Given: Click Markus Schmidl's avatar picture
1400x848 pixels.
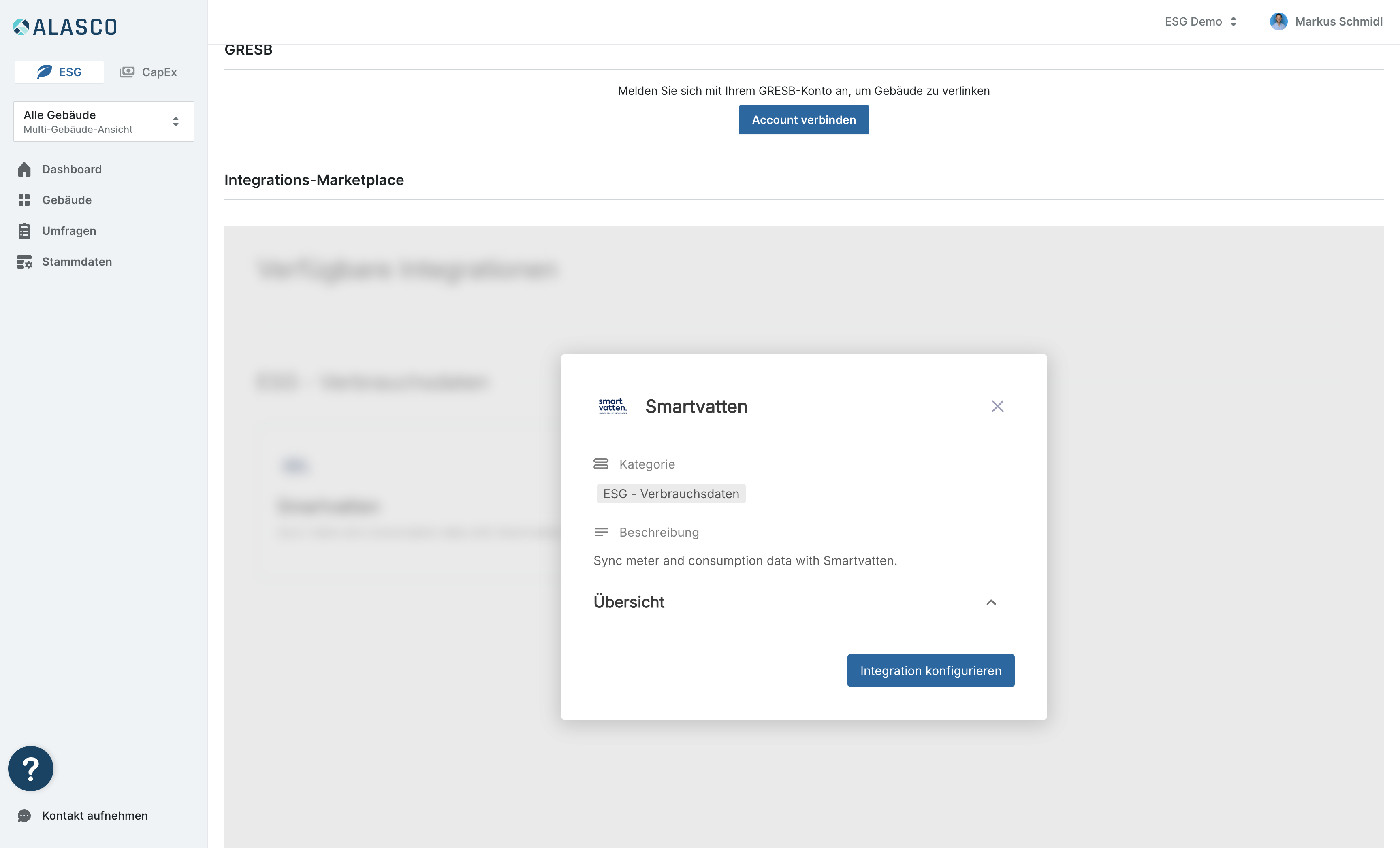Looking at the screenshot, I should point(1278,21).
